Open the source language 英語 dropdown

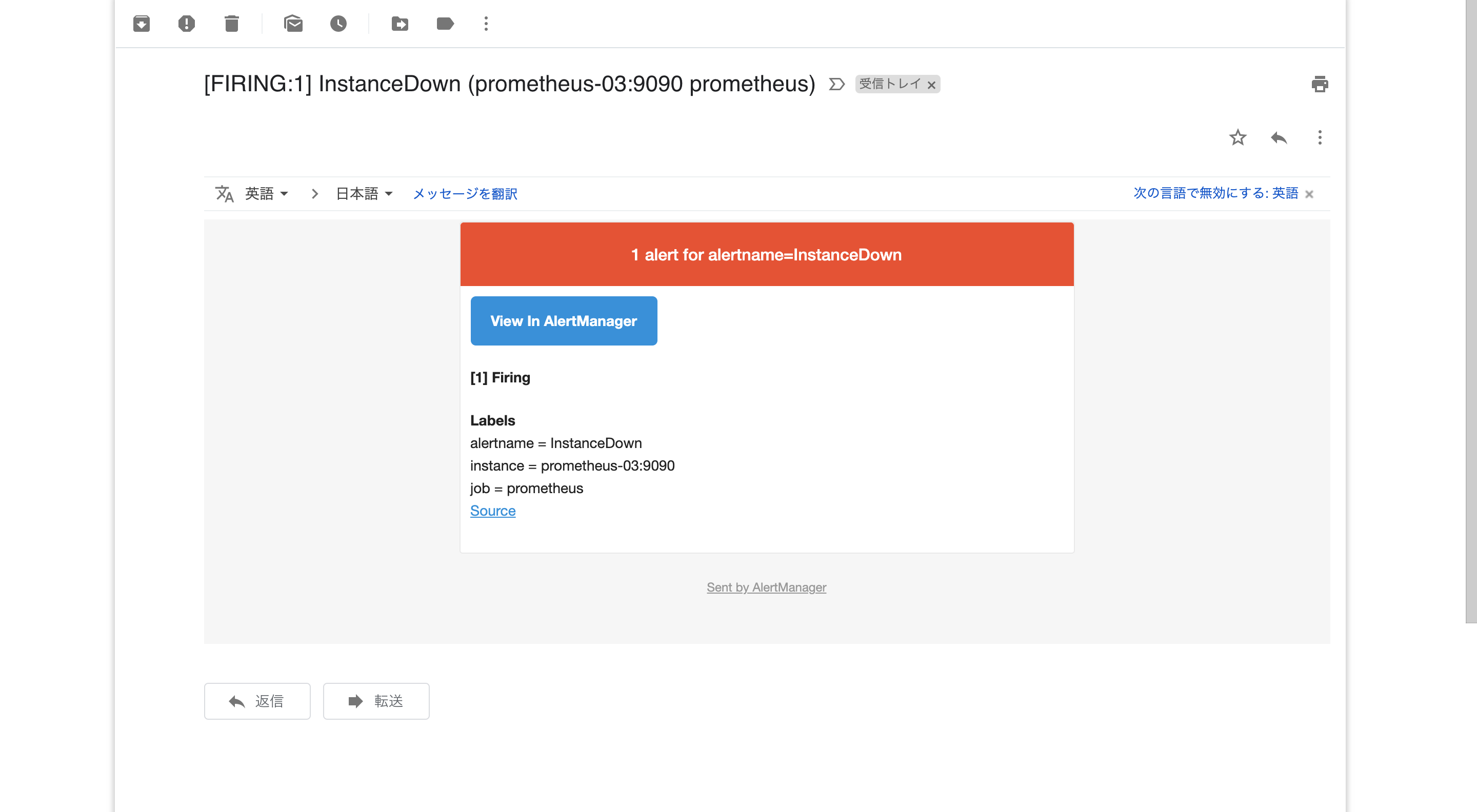tap(267, 194)
